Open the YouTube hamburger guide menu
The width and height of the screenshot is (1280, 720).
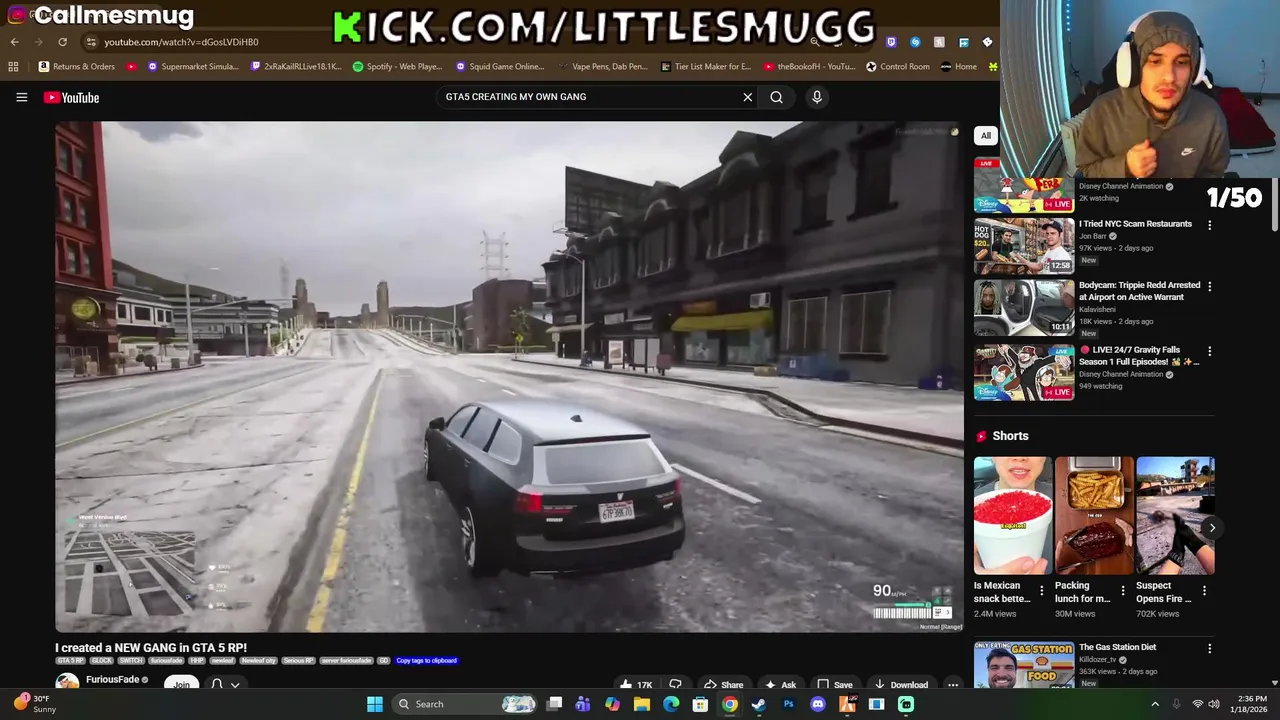21,97
